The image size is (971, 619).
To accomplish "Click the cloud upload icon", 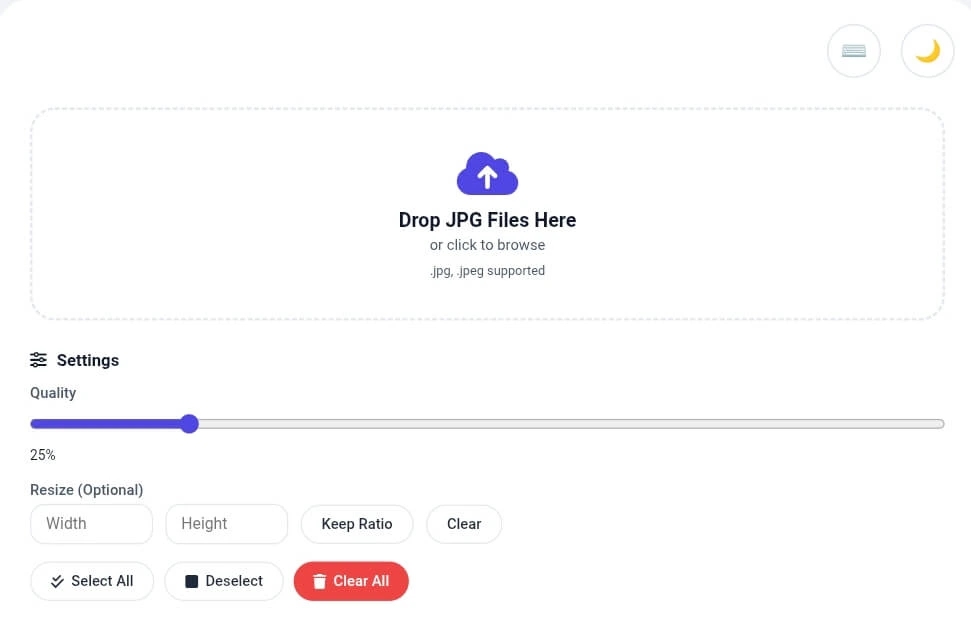I will (x=487, y=172).
